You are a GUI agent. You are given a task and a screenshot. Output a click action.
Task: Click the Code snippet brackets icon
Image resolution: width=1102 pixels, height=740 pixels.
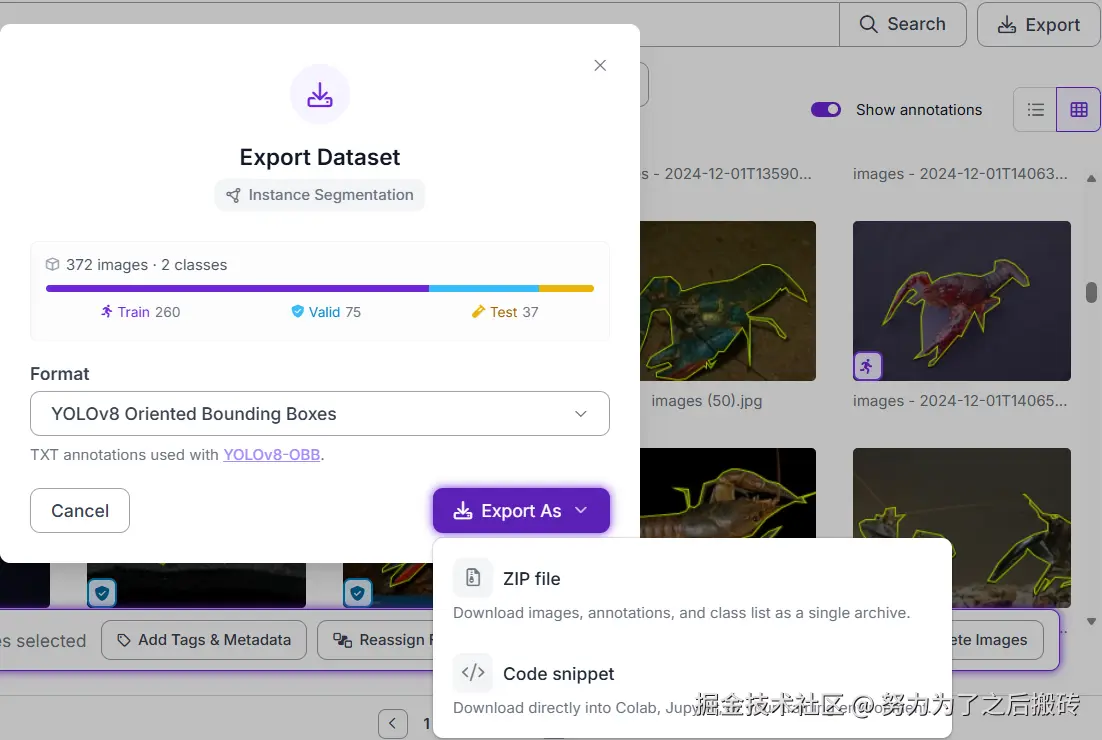pyautogui.click(x=473, y=673)
